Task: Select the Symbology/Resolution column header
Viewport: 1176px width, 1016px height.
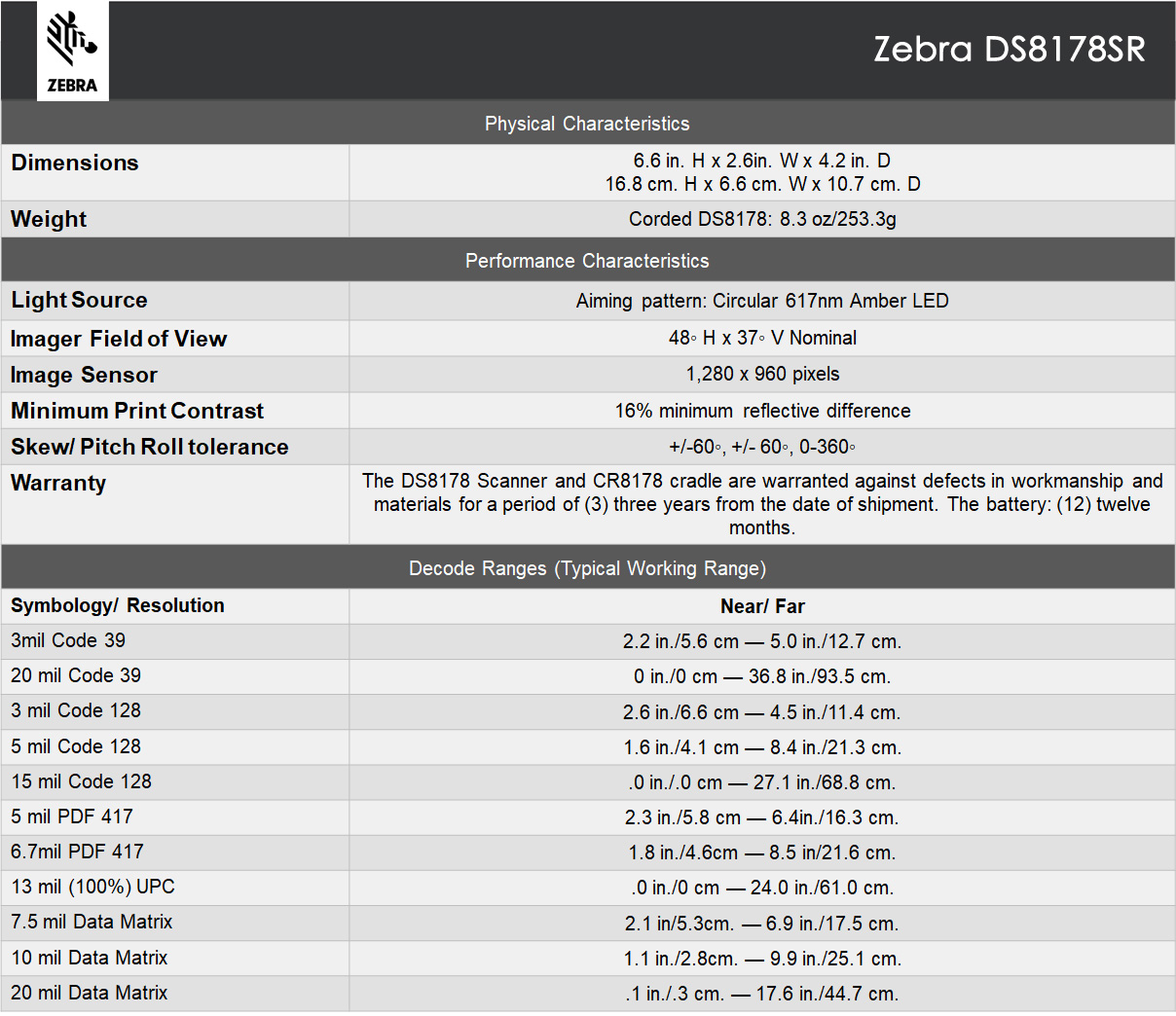Action: tap(117, 605)
